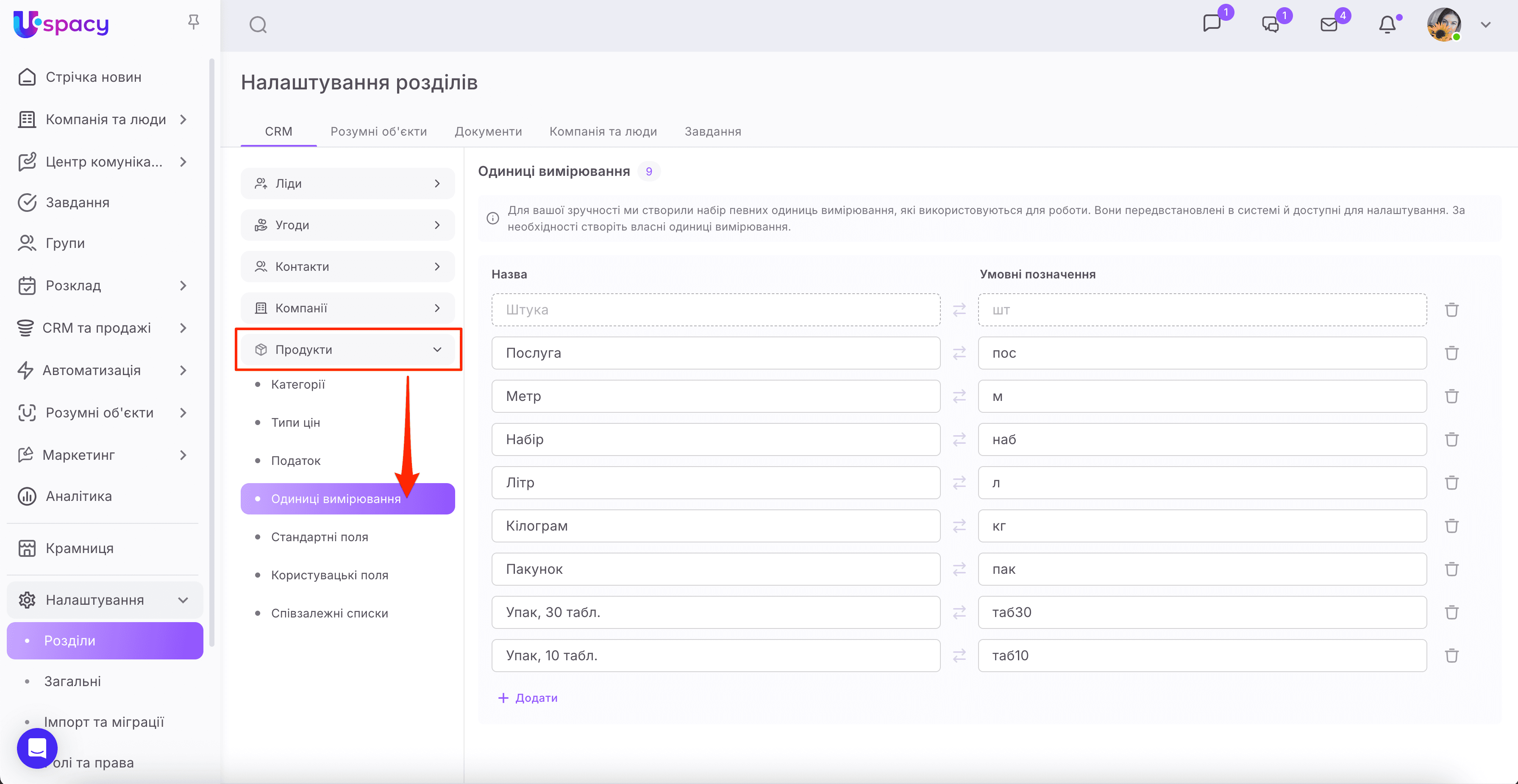Collapse the Продукти section

pyautogui.click(x=436, y=350)
